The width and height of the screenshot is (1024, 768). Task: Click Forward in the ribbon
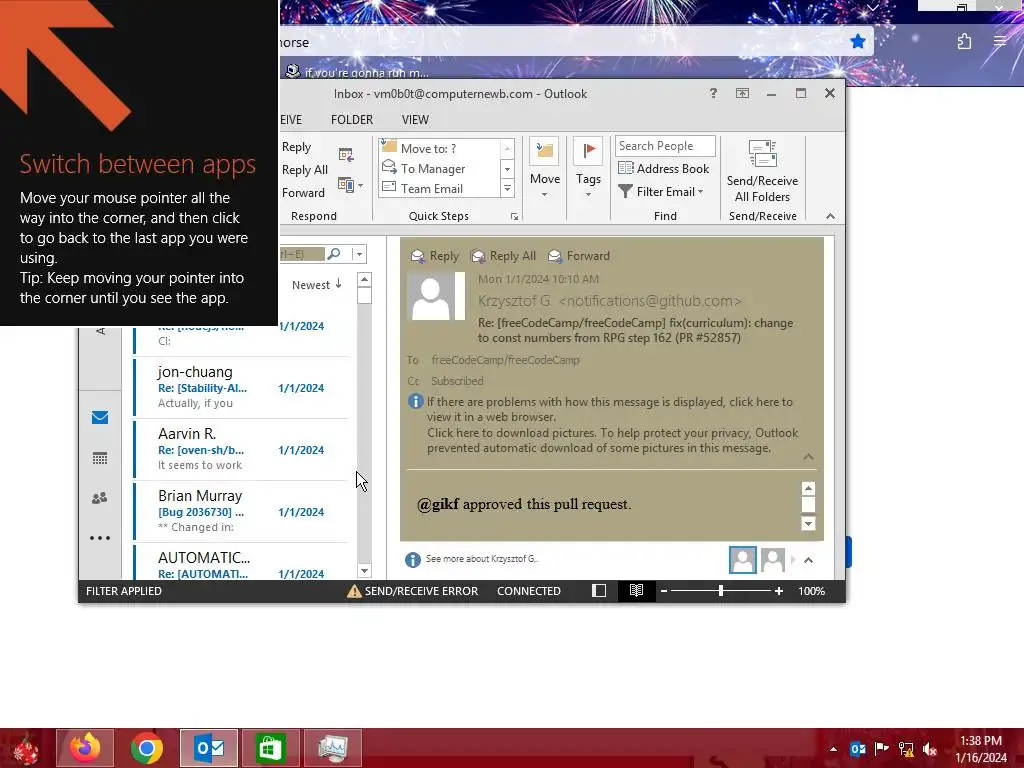click(x=303, y=193)
